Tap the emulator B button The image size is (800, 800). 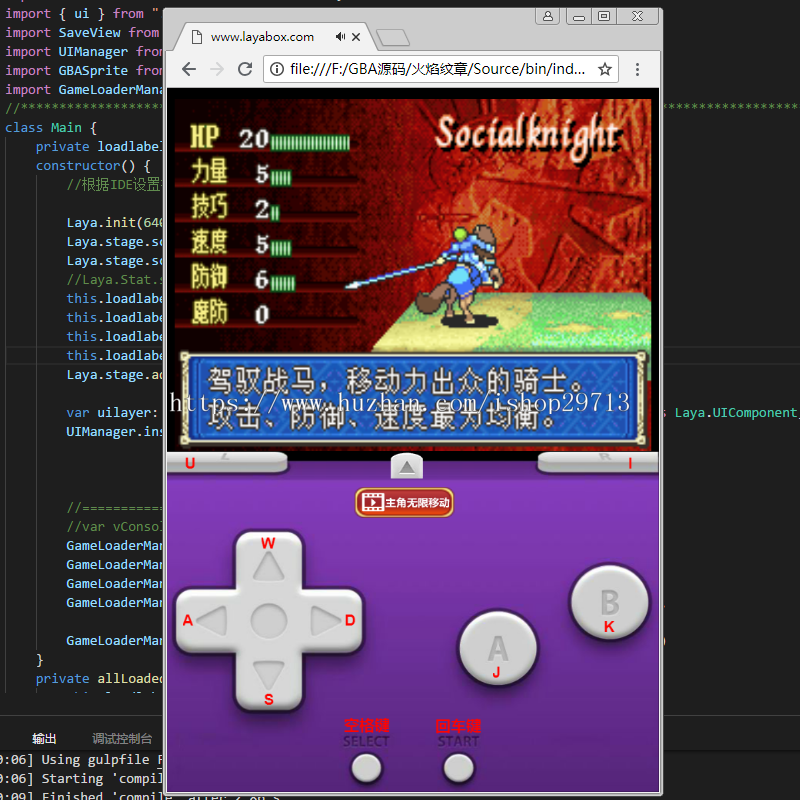pos(609,603)
